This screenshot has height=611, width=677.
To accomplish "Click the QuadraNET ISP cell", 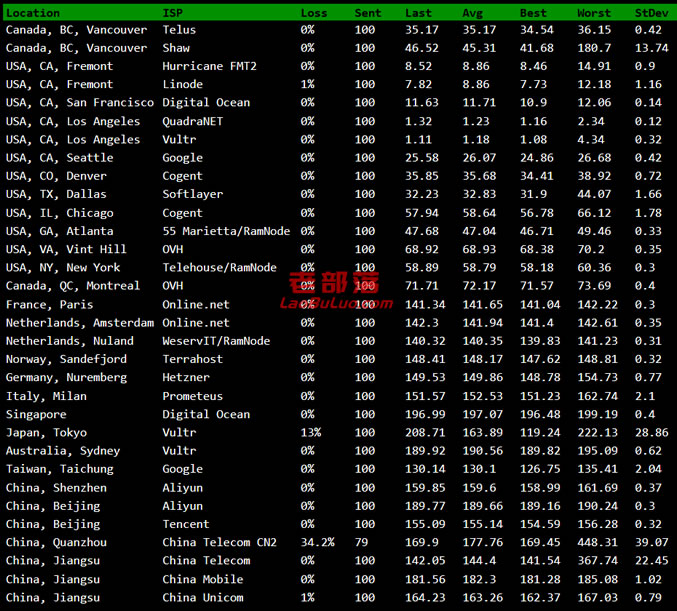I will (x=193, y=121).
